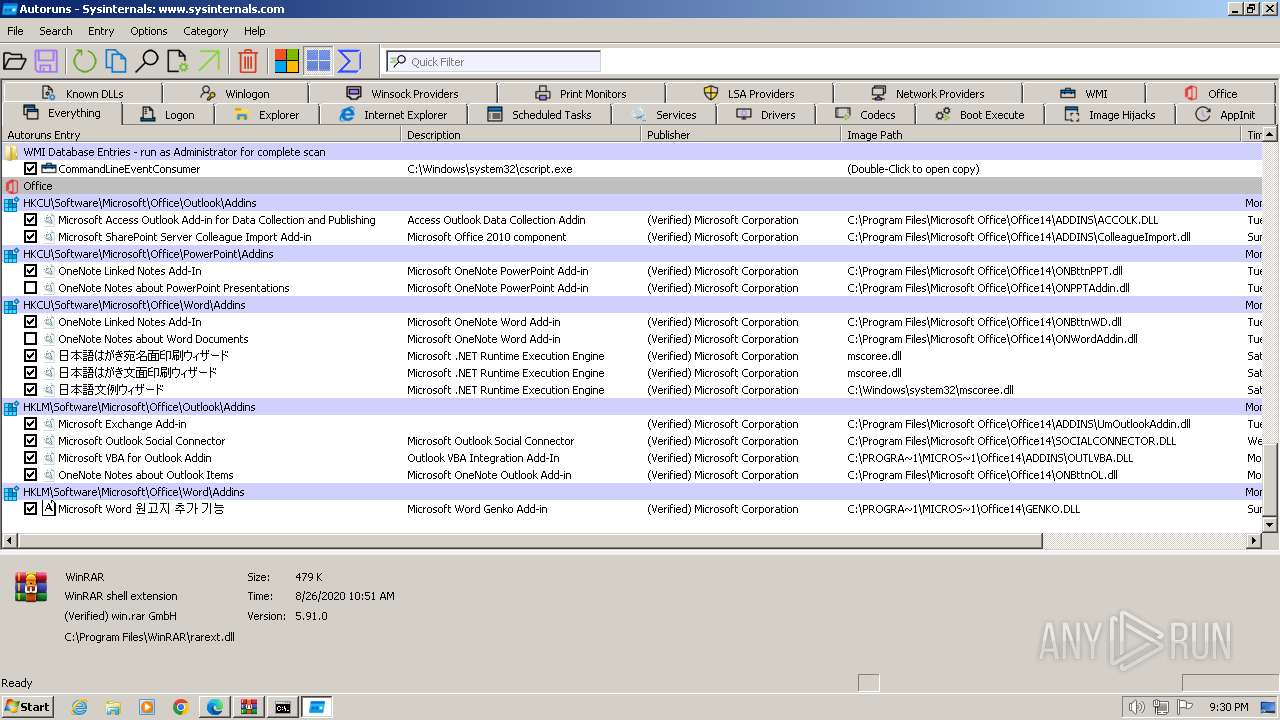Click the Find magnifier toolbar icon
Screen dimensions: 1280x720
click(x=147, y=61)
